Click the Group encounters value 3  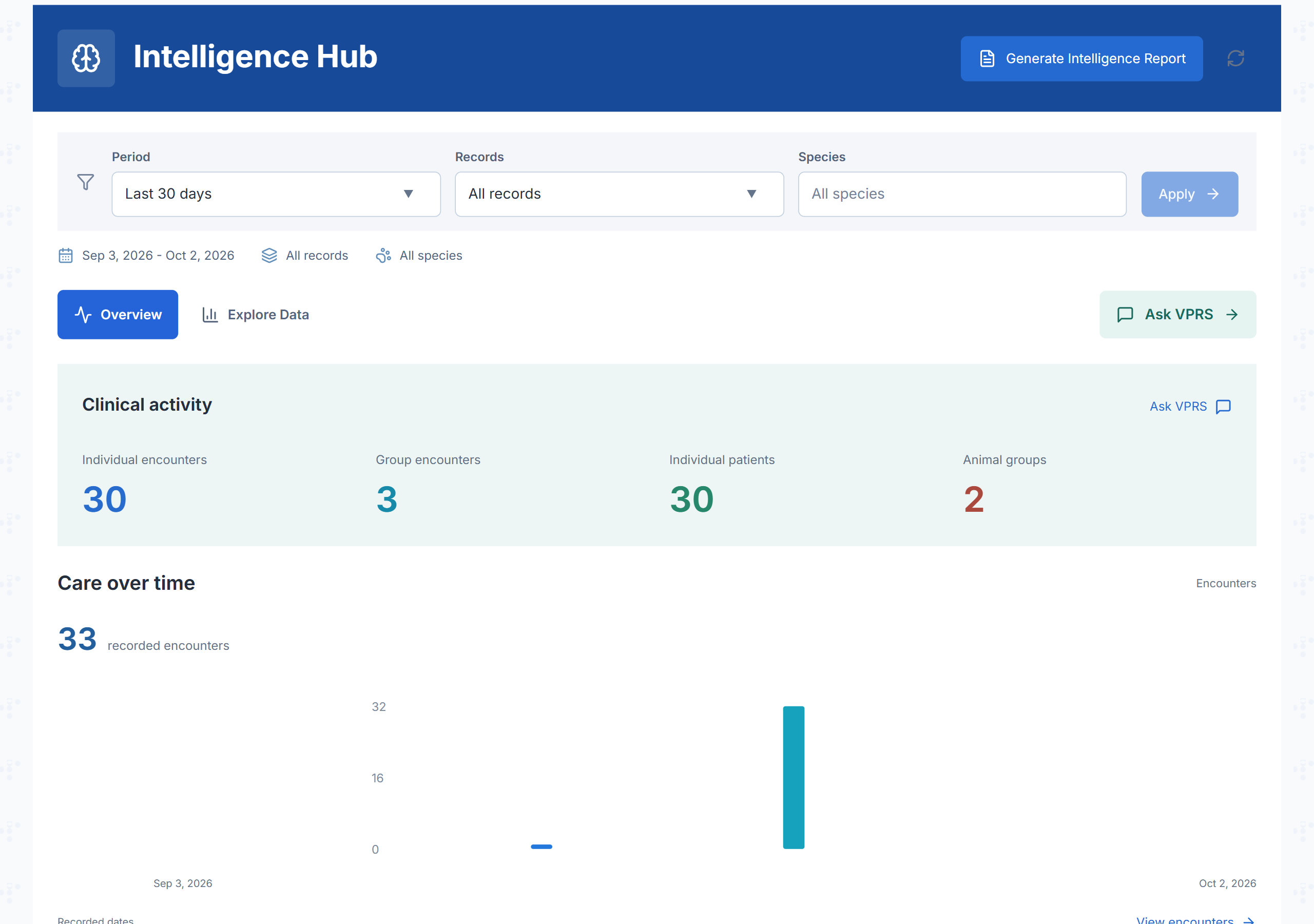(387, 500)
